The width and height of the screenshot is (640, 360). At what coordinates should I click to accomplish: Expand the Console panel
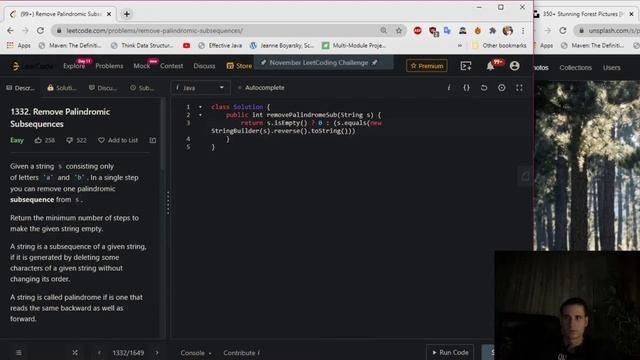196,353
